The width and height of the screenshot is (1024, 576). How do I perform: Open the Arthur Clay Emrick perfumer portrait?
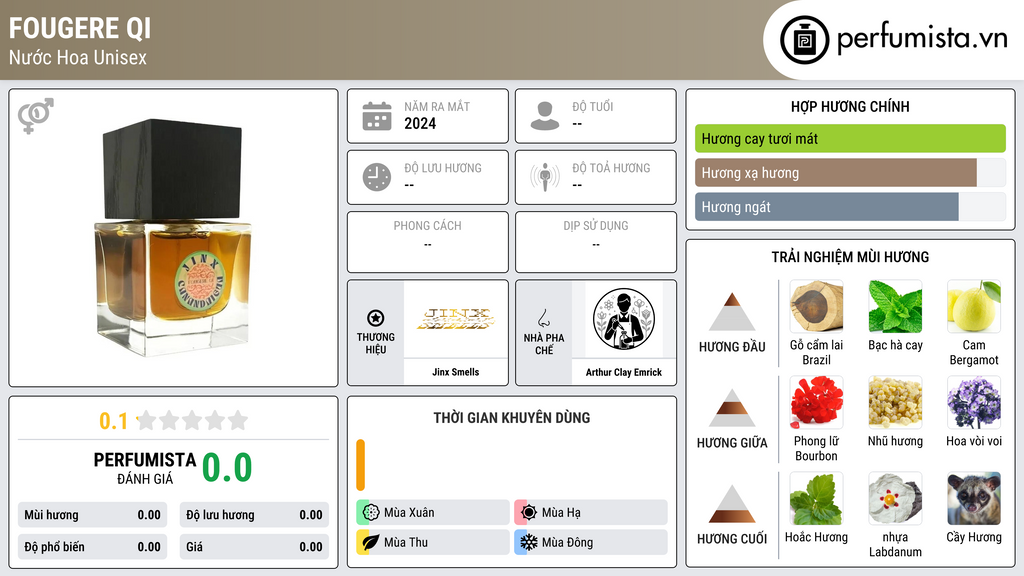[624, 319]
